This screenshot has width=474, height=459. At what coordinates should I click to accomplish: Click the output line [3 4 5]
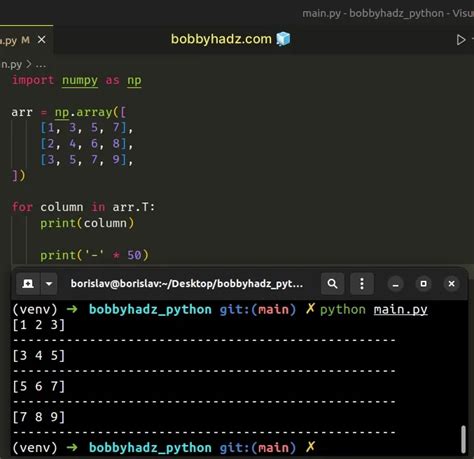[x=39, y=356]
